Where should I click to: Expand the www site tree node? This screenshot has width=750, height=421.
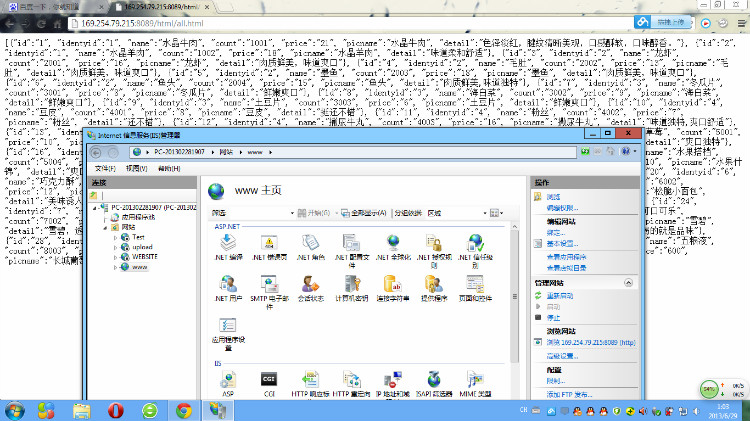pos(115,267)
